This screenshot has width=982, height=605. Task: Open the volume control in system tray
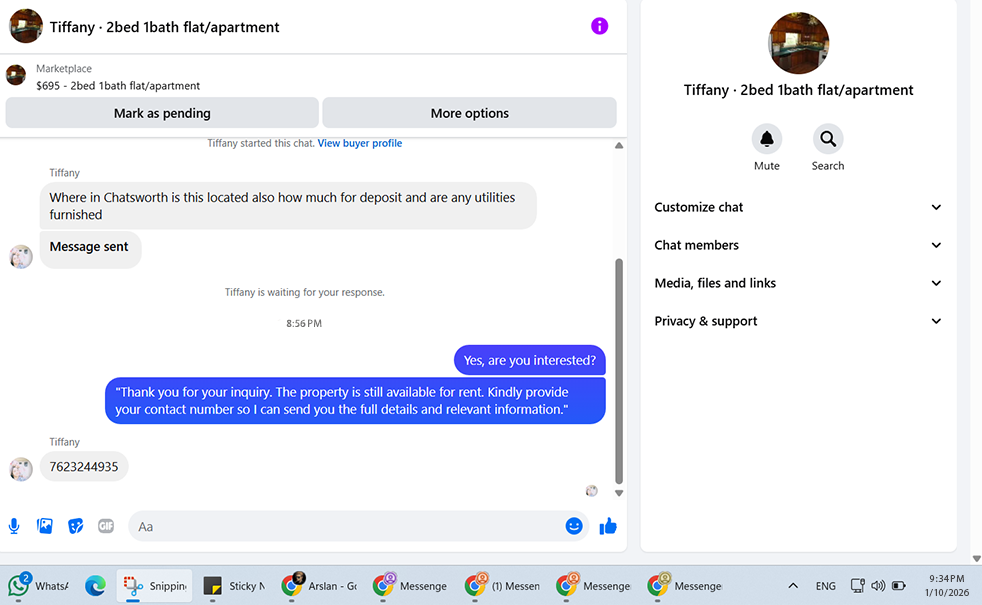pyautogui.click(x=878, y=586)
